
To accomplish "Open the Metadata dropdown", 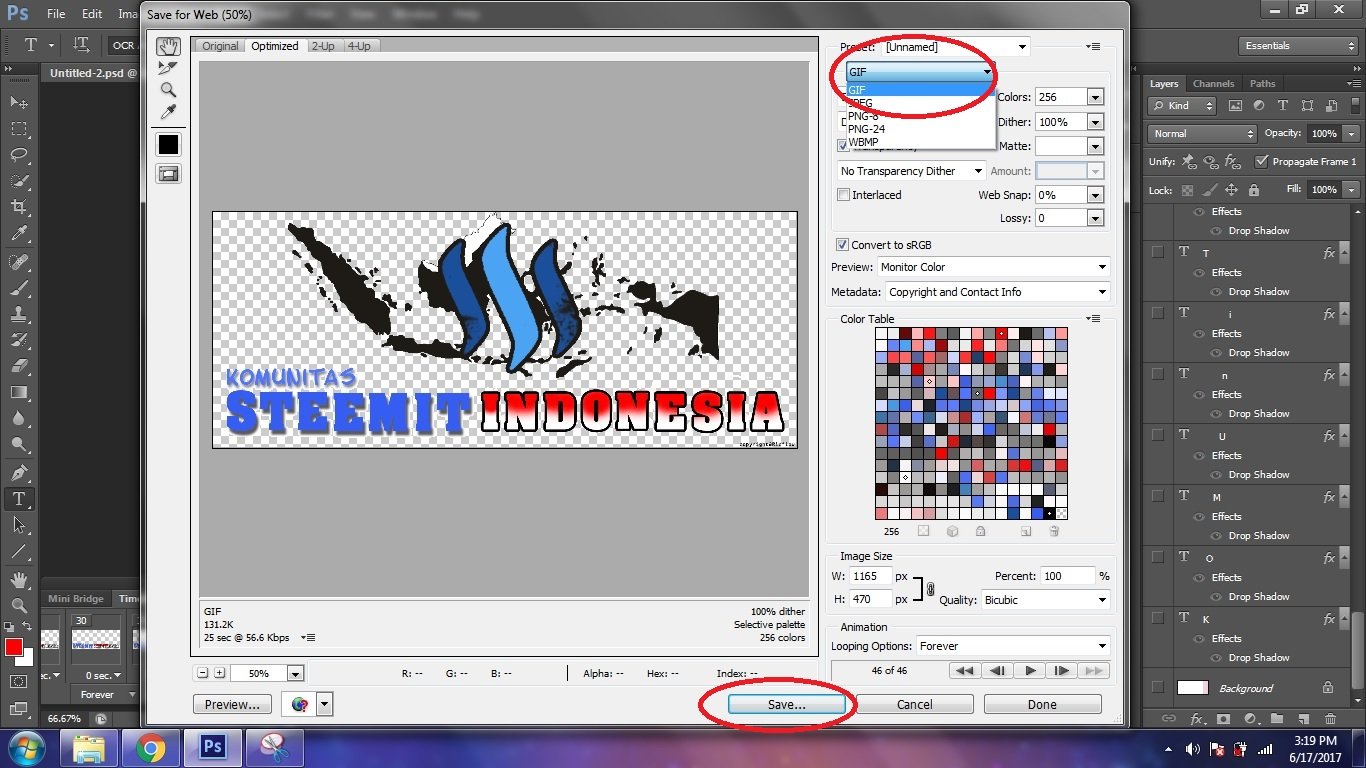I will pyautogui.click(x=998, y=292).
